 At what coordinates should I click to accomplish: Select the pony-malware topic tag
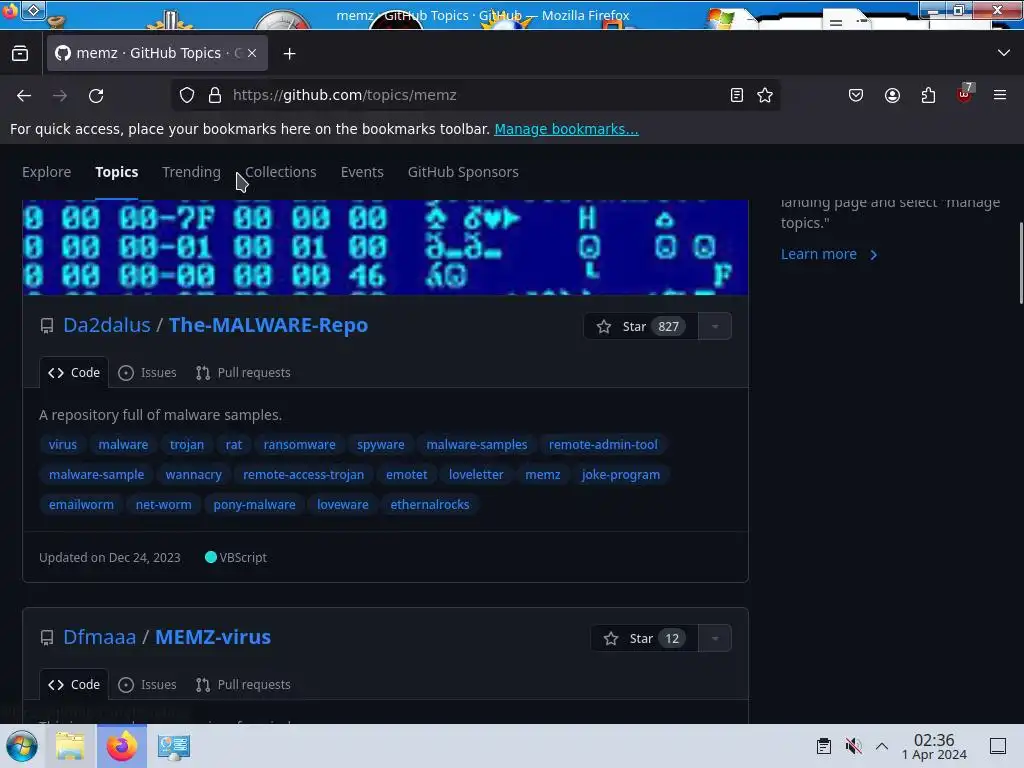pyautogui.click(x=255, y=505)
